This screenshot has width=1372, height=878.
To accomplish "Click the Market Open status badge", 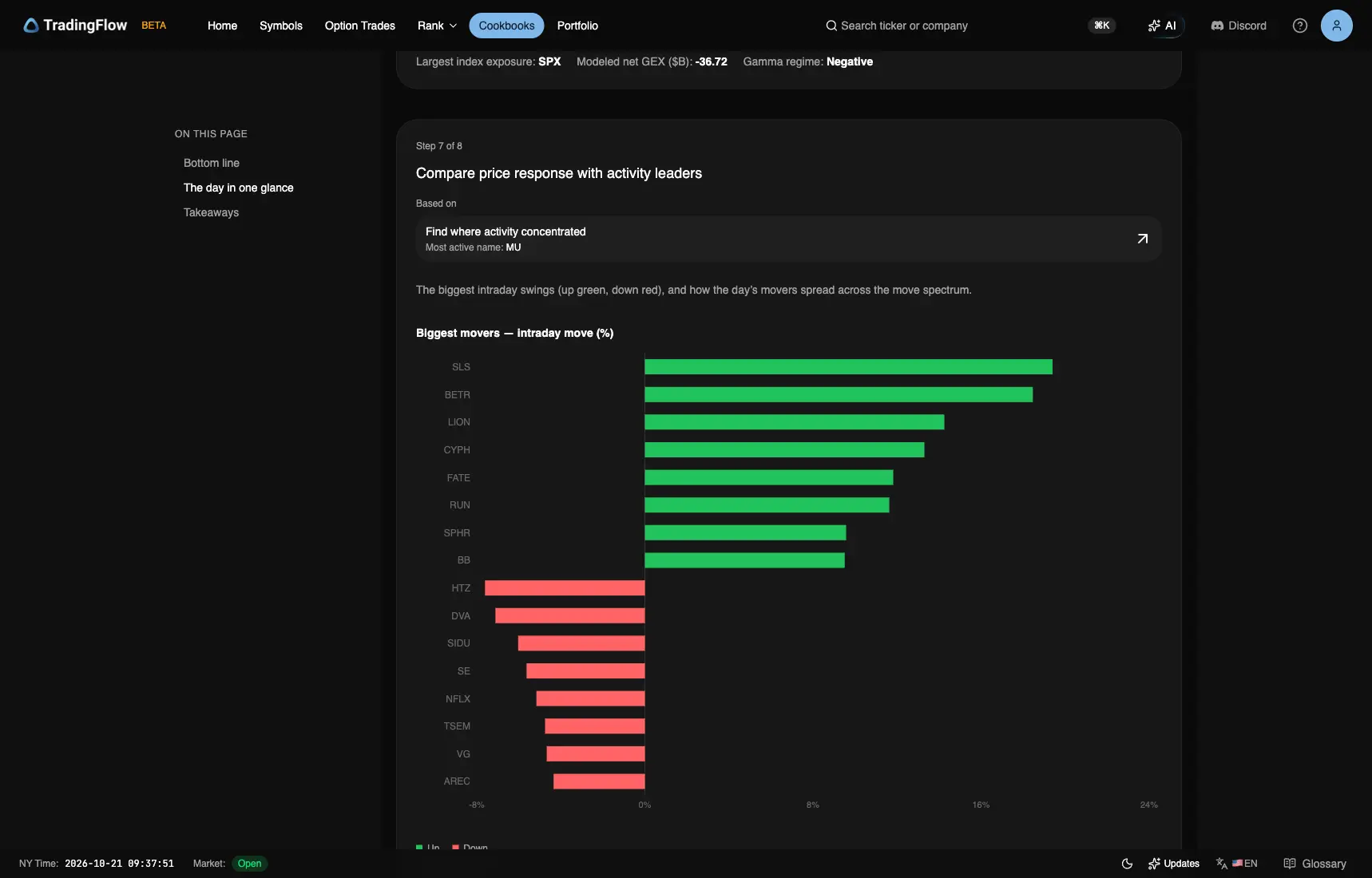I will (249, 864).
